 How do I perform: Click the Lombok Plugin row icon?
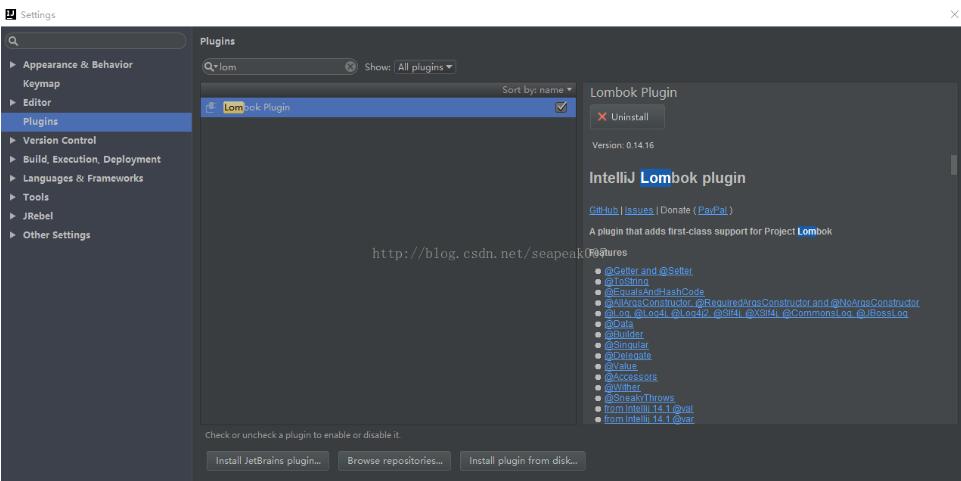(x=210, y=107)
